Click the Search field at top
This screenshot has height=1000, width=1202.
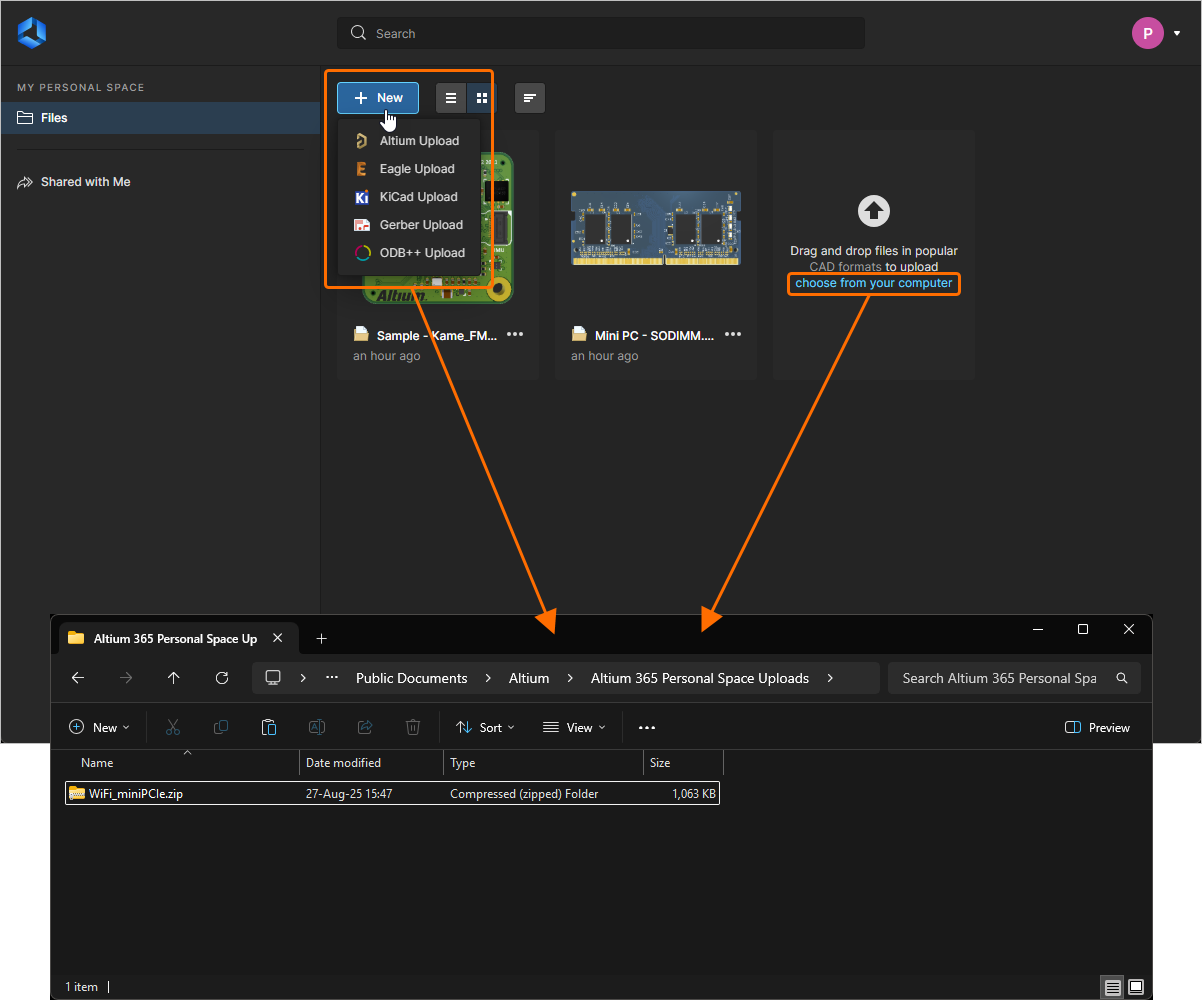pos(600,33)
